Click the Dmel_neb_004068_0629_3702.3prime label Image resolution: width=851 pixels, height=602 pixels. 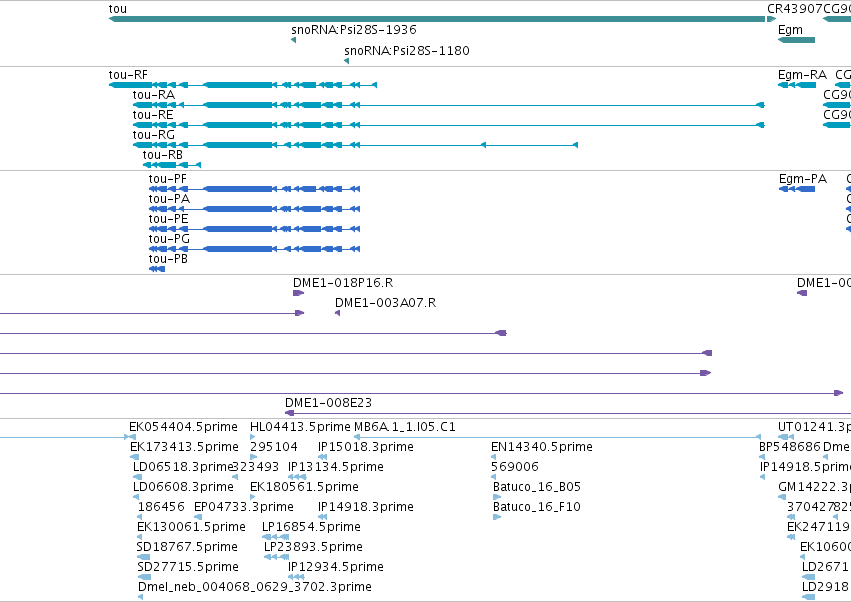(255, 587)
